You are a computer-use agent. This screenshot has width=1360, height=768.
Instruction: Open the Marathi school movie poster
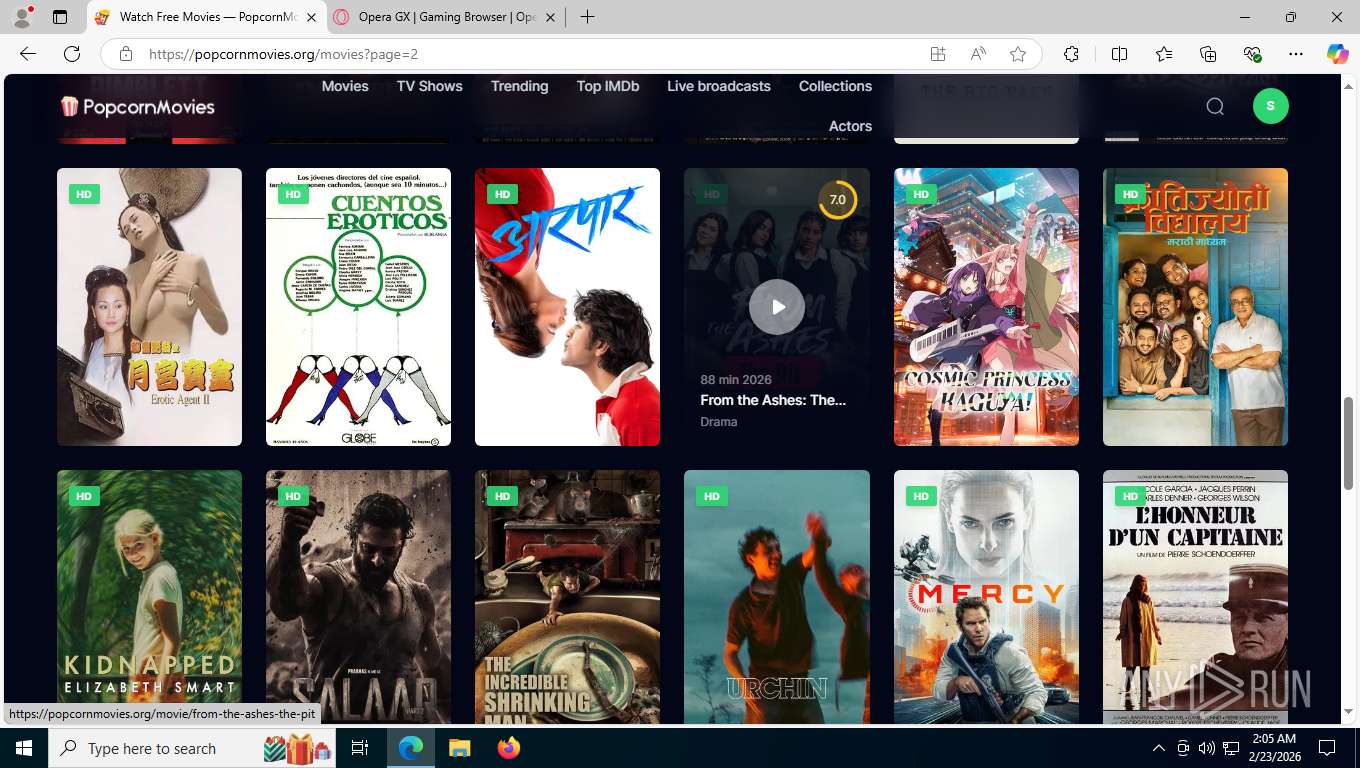click(x=1195, y=307)
